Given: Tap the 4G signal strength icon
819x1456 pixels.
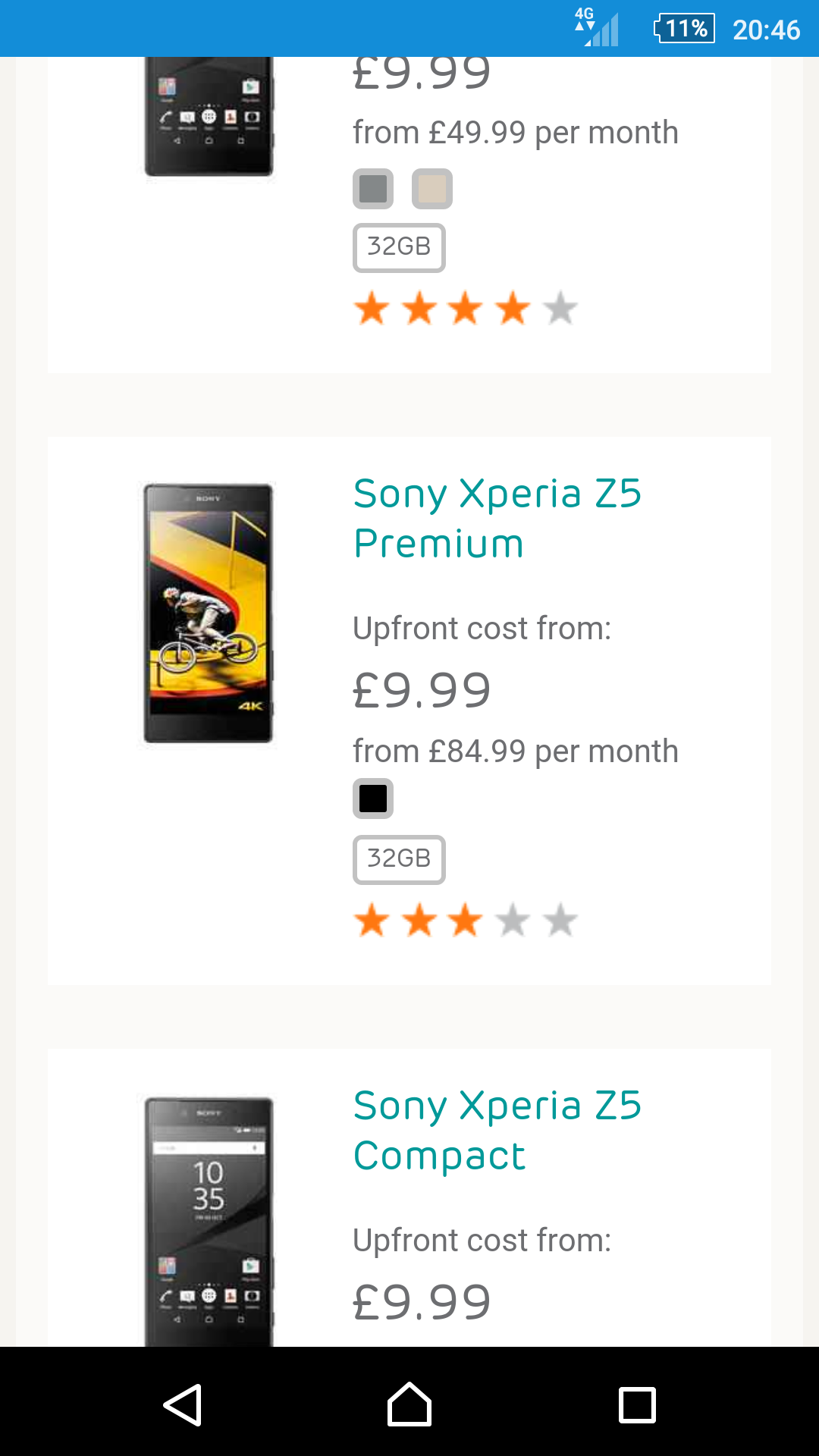Looking at the screenshot, I should coord(597,27).
